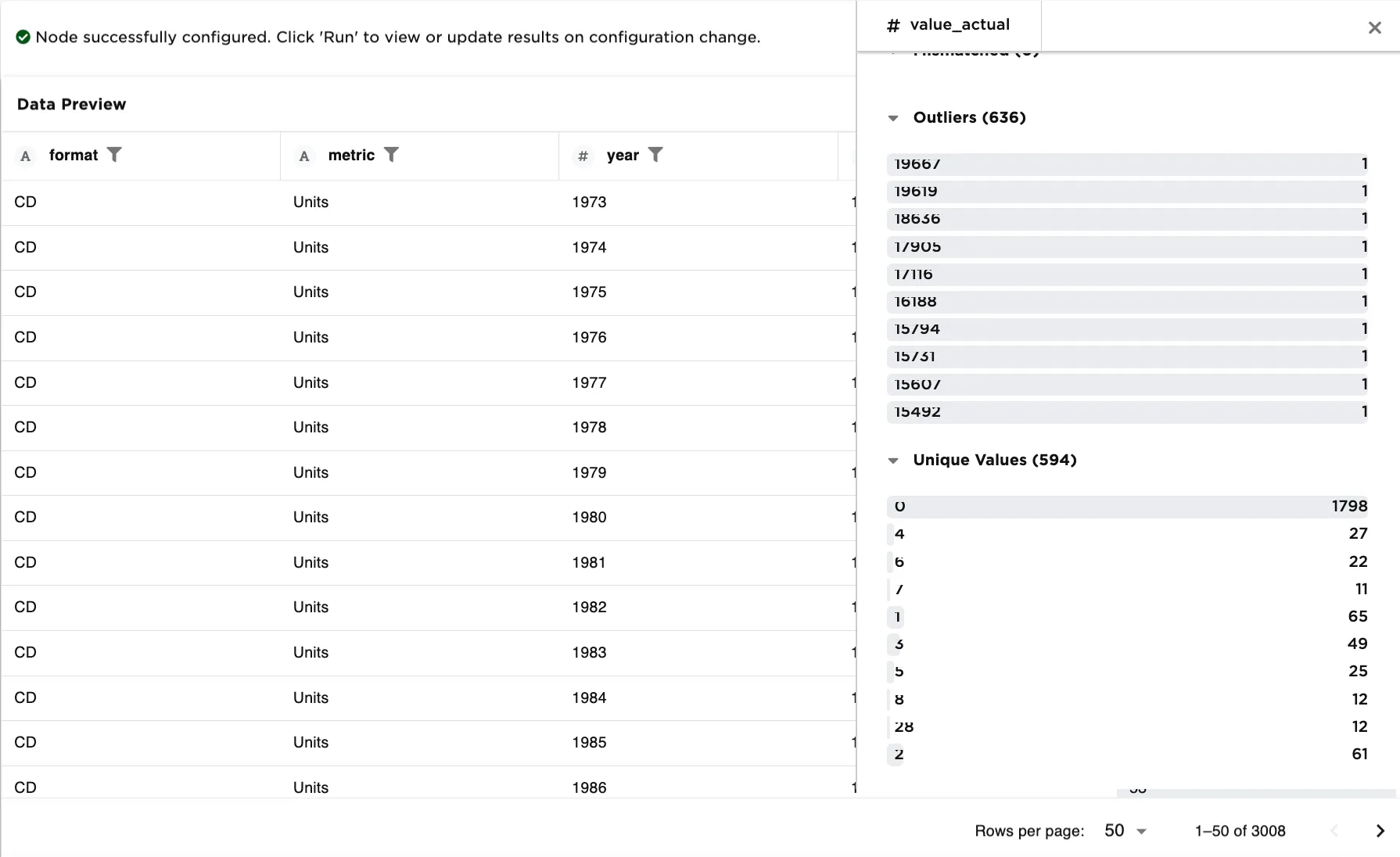Filter the metric column
This screenshot has width=1400, height=857.
pyautogui.click(x=391, y=155)
